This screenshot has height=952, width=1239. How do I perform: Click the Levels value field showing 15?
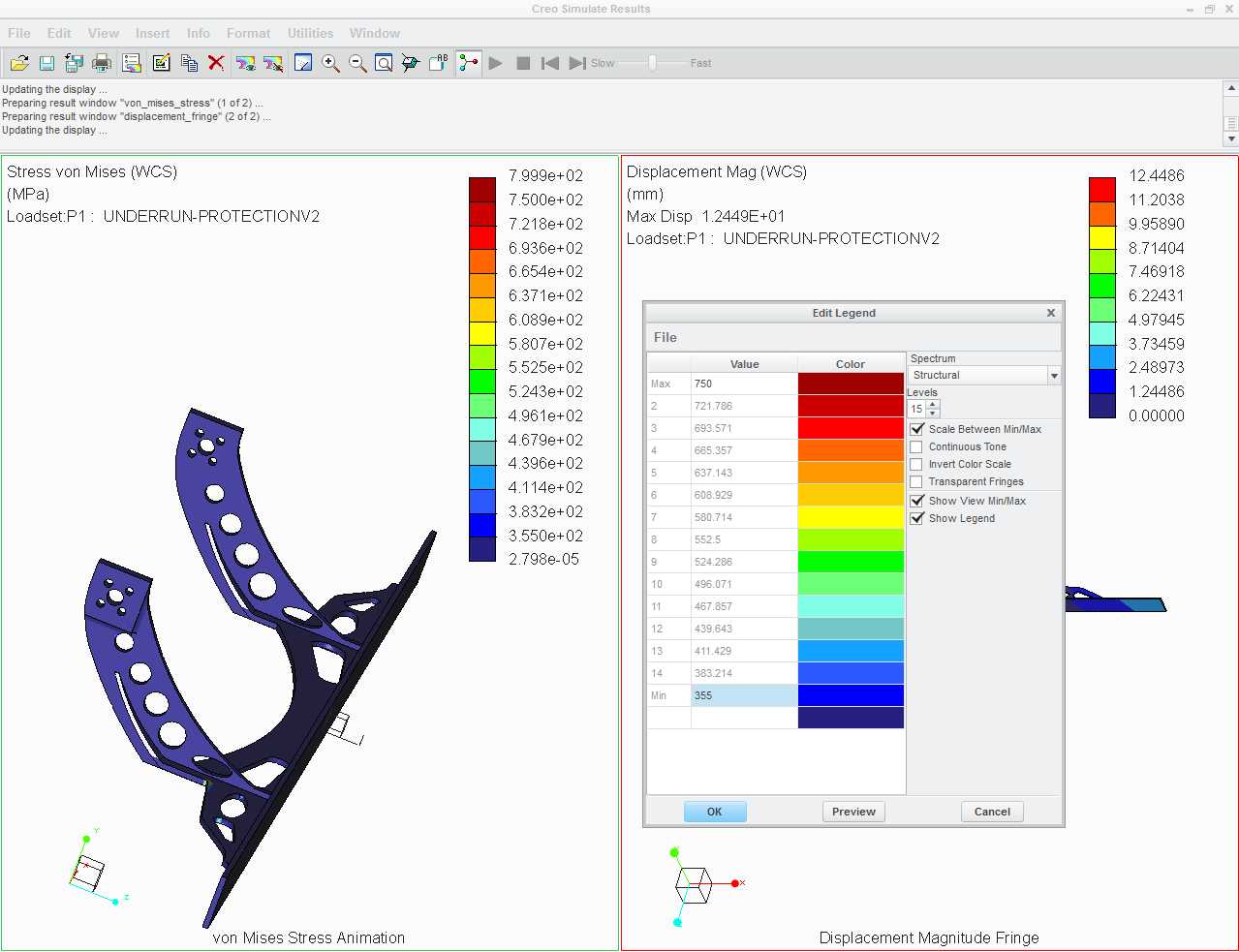point(916,409)
